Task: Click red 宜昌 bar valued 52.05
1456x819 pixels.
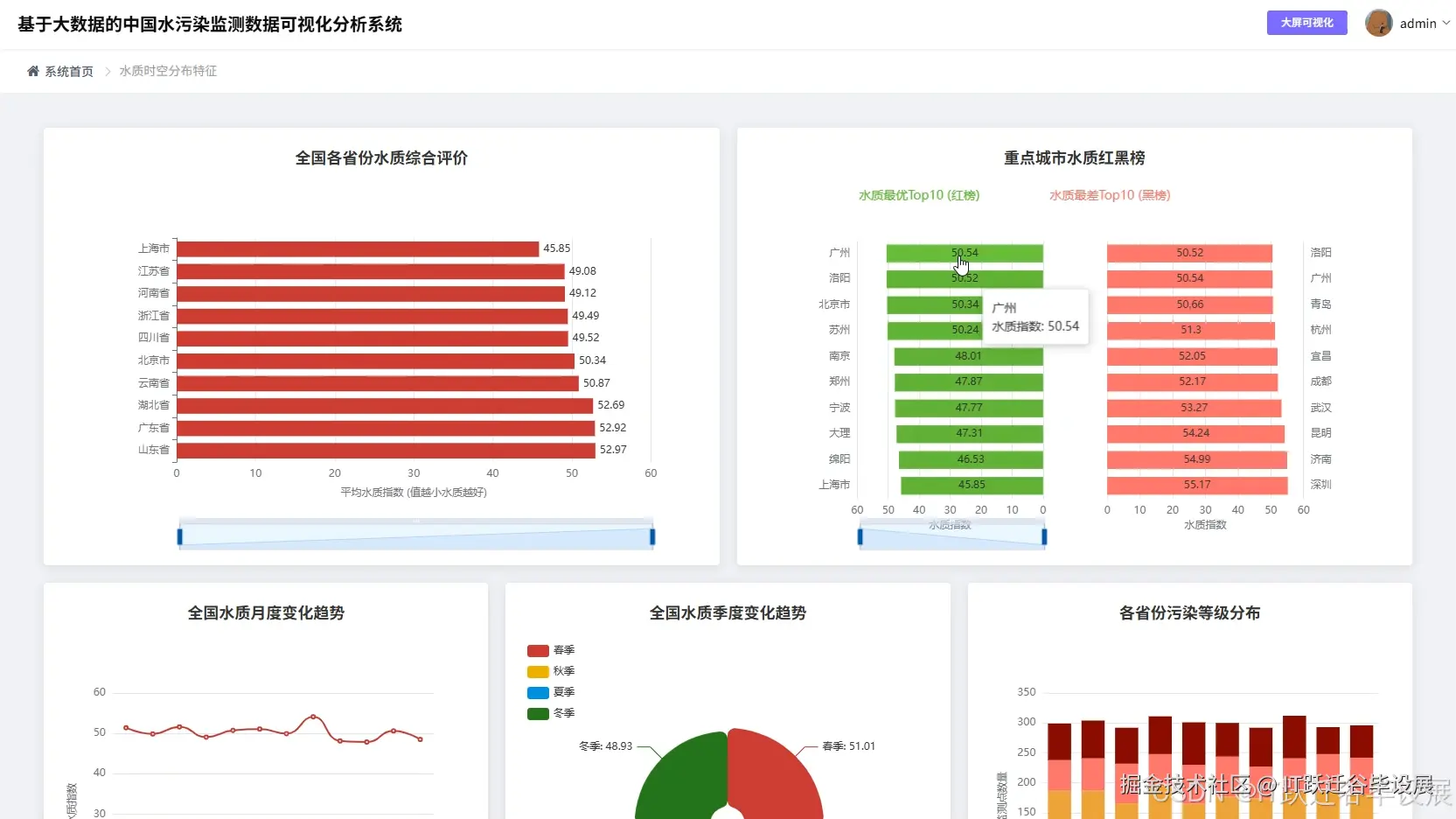Action: click(1192, 356)
